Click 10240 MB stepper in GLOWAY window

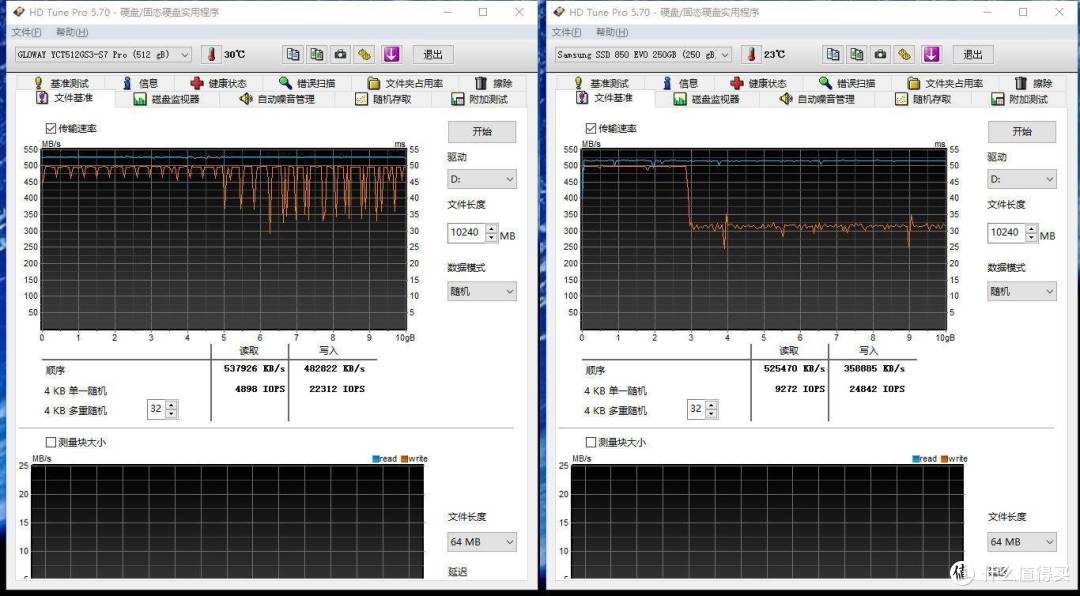click(x=491, y=233)
